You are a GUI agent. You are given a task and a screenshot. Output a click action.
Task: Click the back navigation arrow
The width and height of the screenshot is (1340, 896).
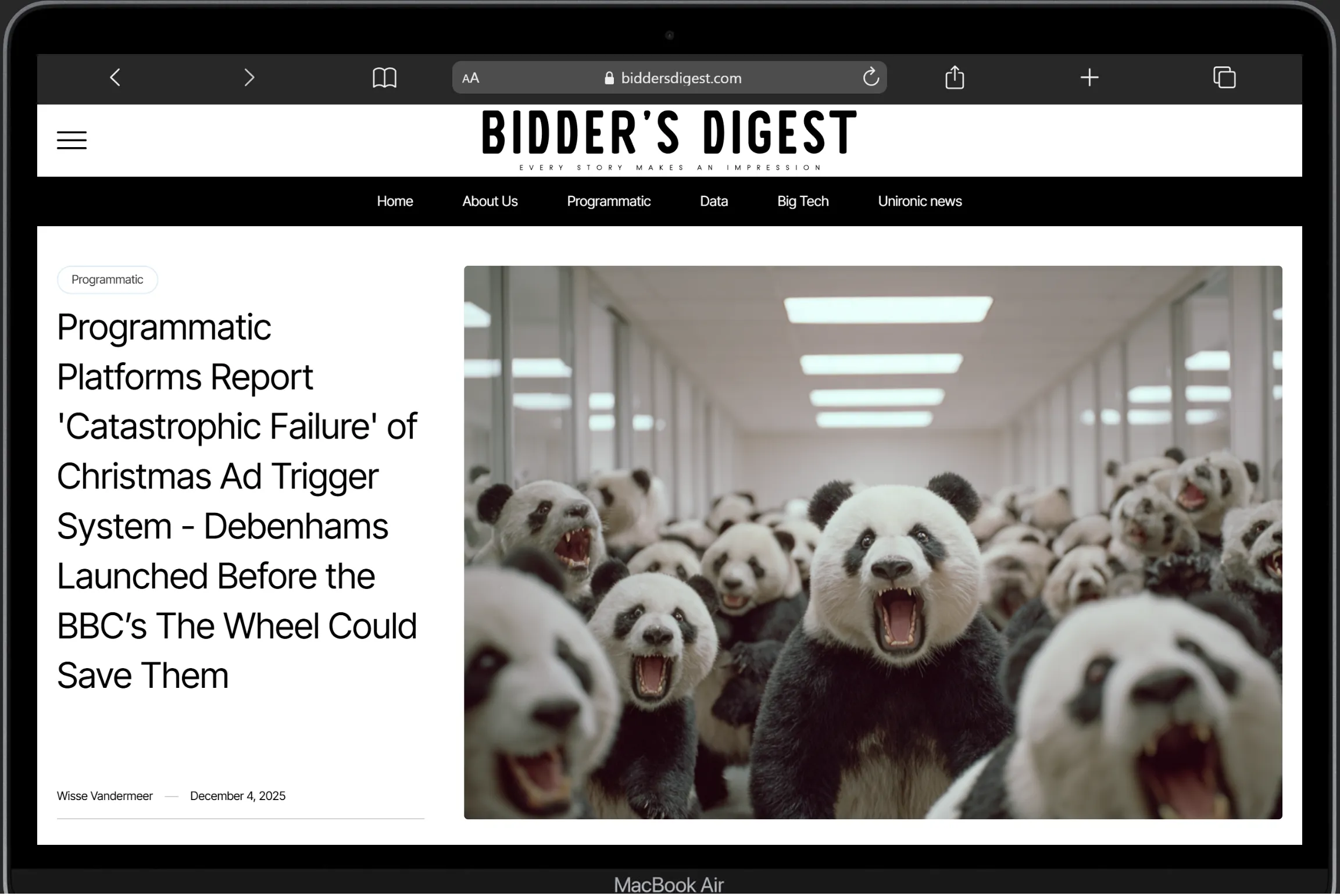(x=115, y=77)
